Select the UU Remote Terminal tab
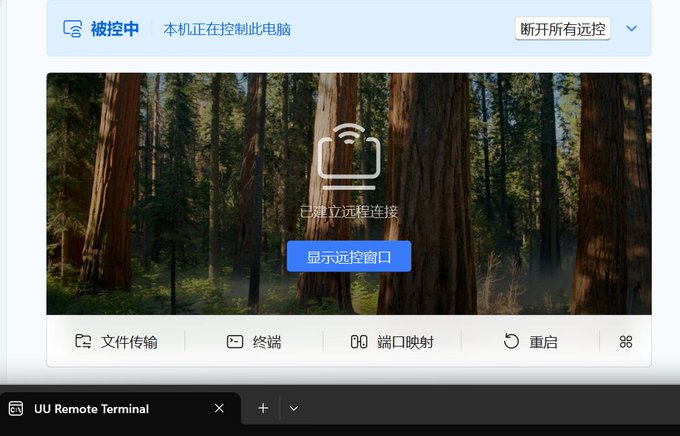This screenshot has height=436, width=680. 120,409
